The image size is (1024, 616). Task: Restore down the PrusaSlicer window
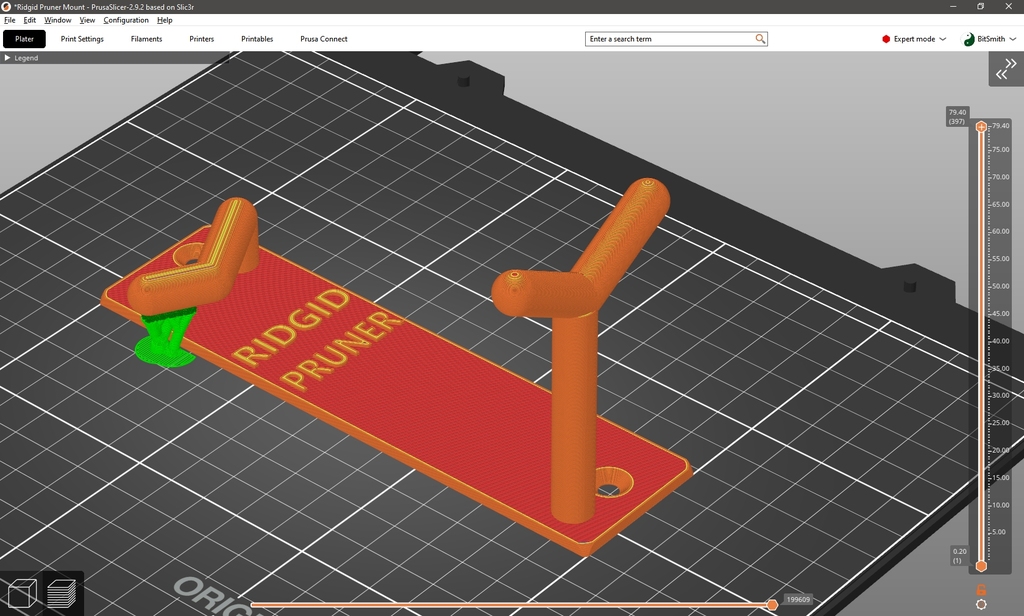coord(980,7)
